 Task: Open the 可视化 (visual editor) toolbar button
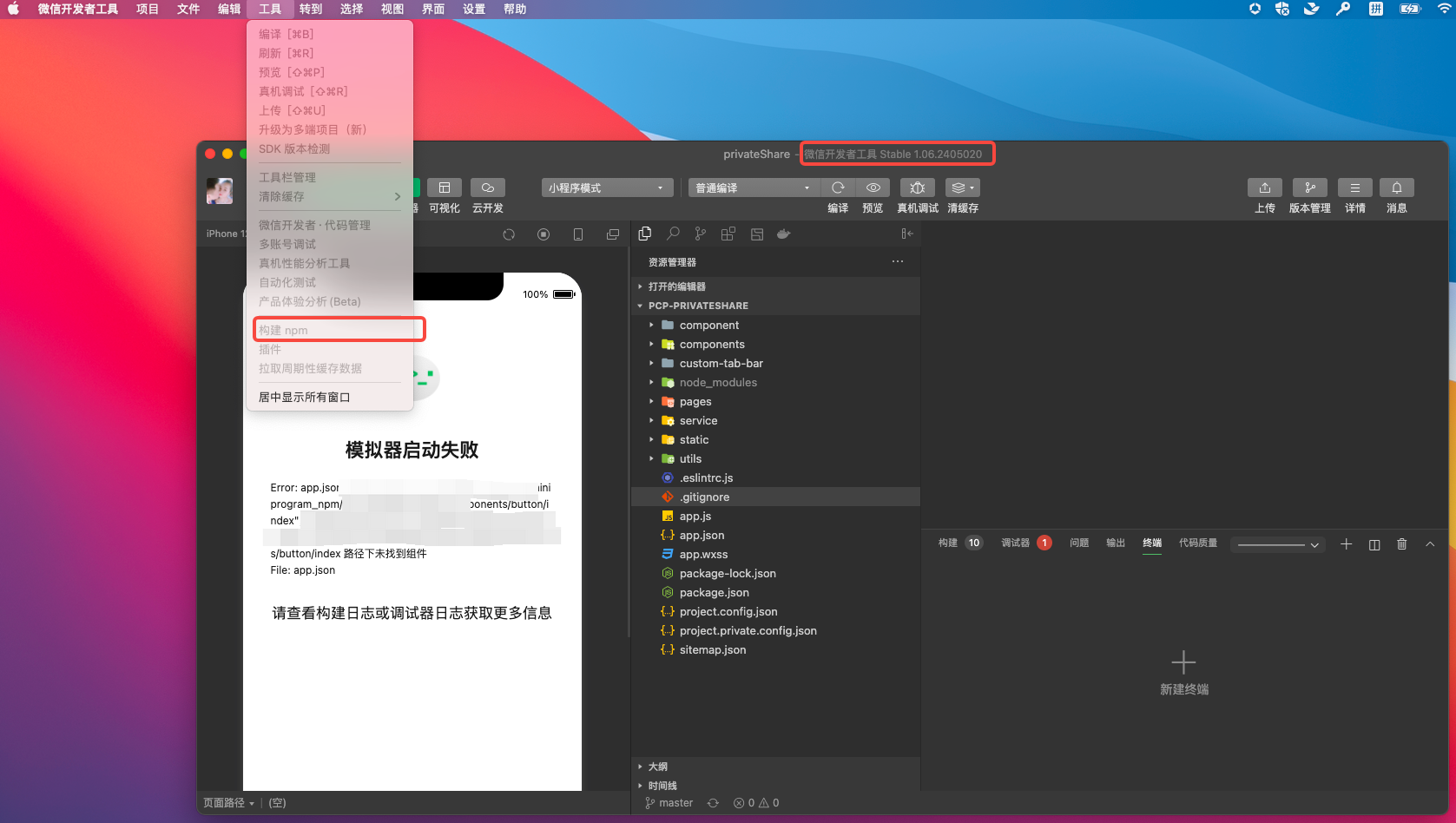pyautogui.click(x=444, y=188)
